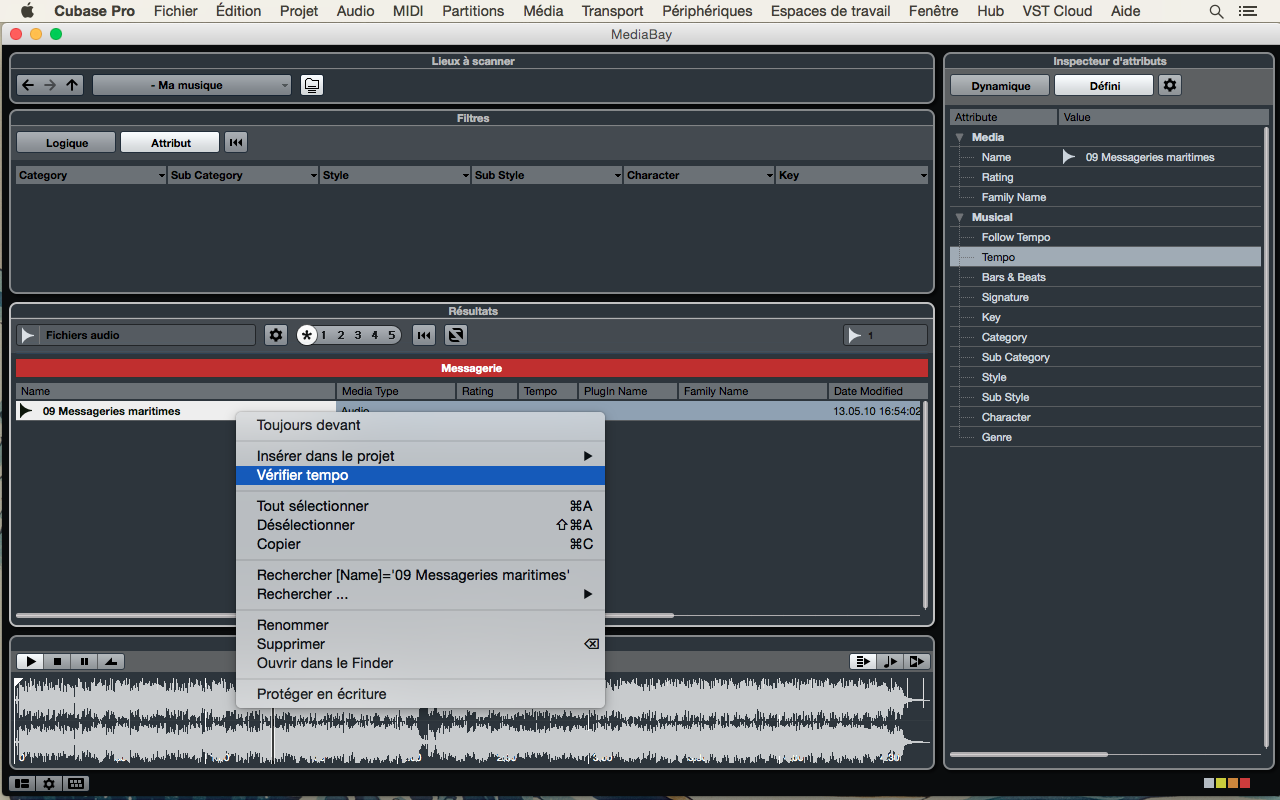The height and width of the screenshot is (800, 1280).
Task: Select Ouvrir dans le Finder
Action: 420,663
